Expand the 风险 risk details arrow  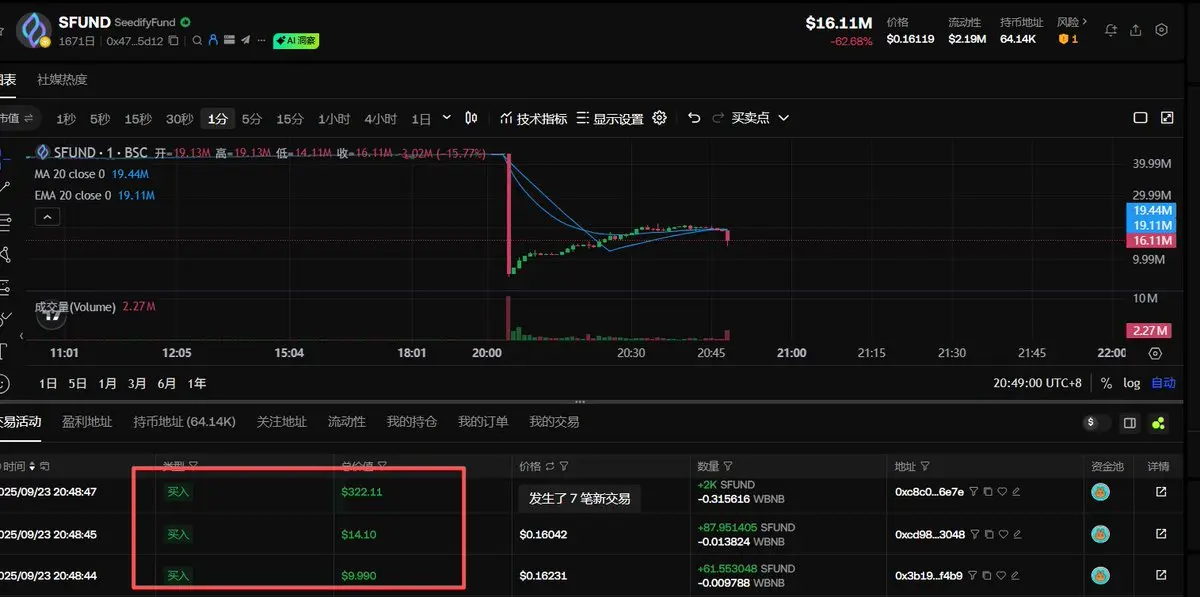click(1085, 22)
